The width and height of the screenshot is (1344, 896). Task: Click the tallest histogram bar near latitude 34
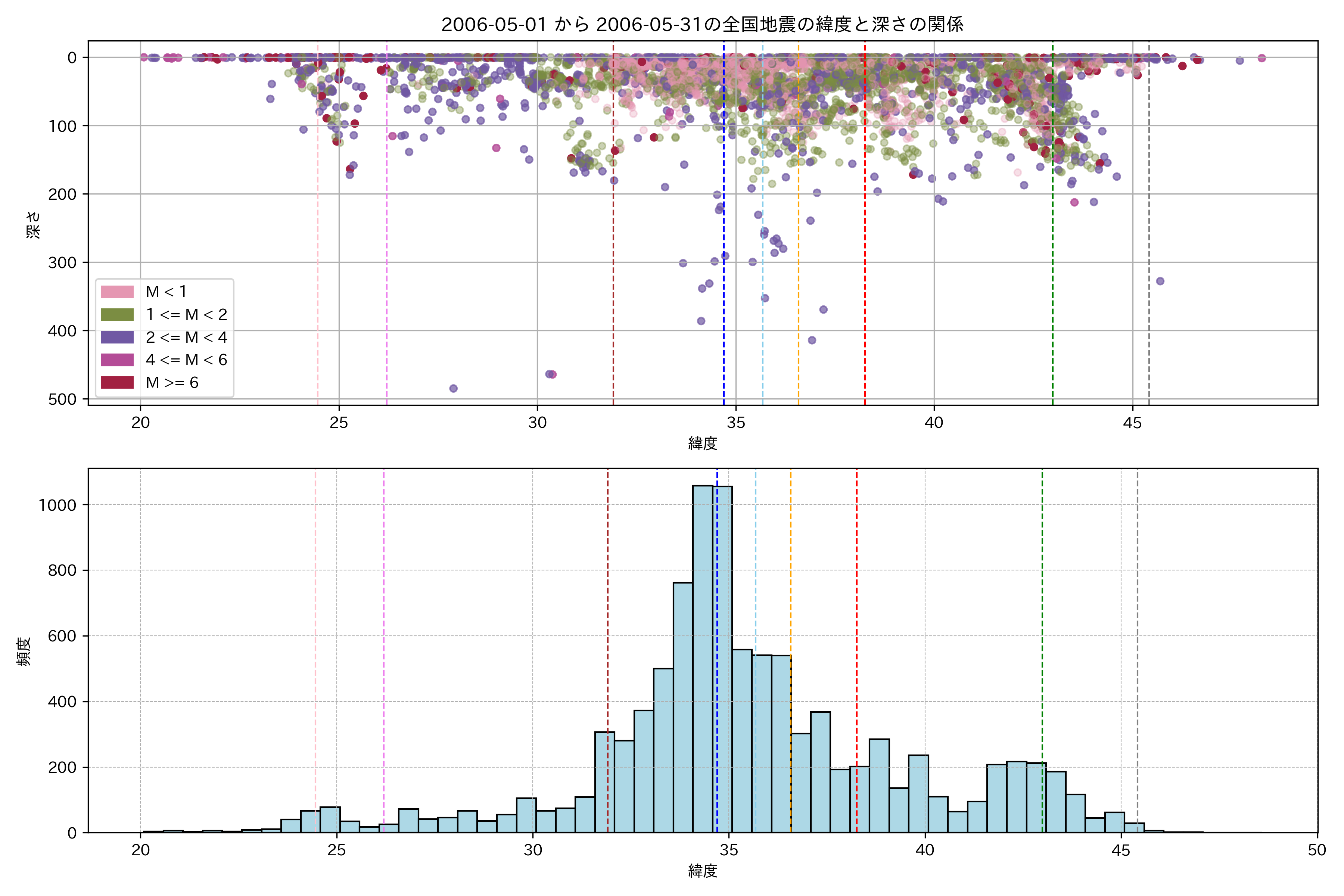pos(702,657)
